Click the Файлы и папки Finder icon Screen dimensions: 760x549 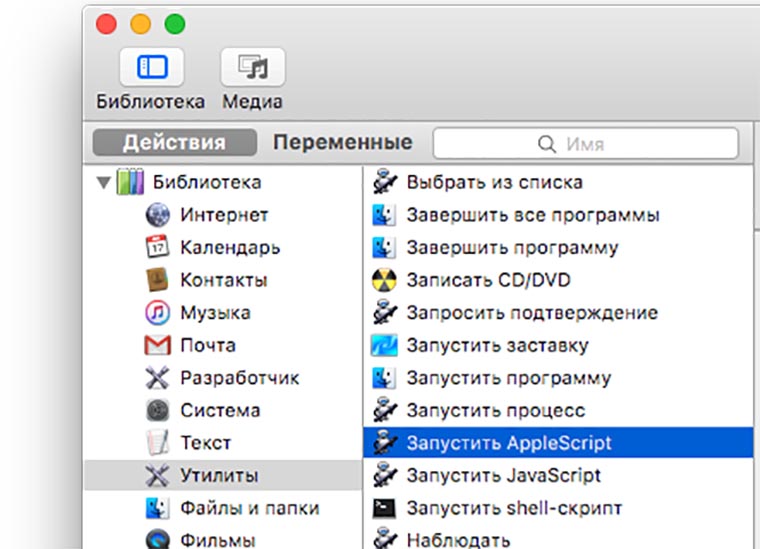(x=158, y=508)
